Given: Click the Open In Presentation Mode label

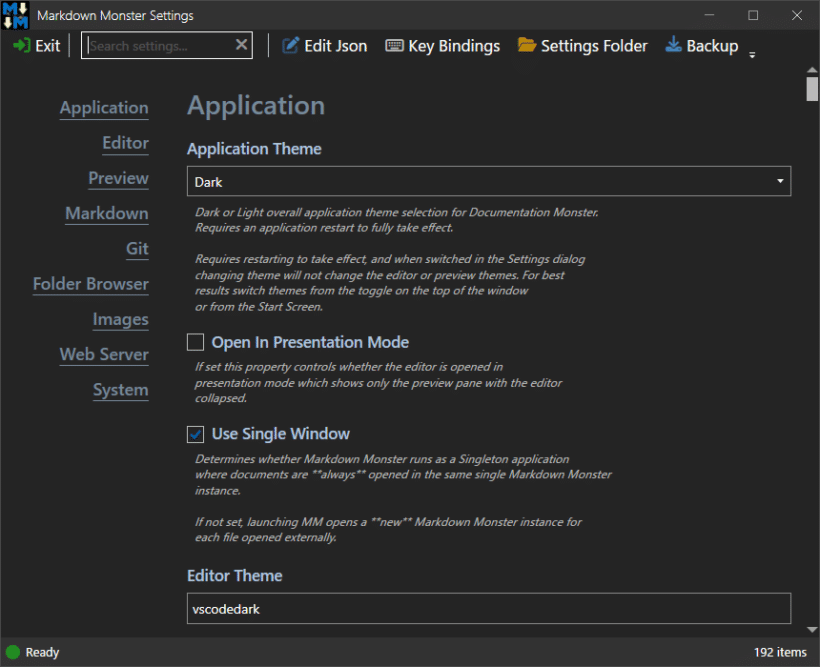Looking at the screenshot, I should tap(310, 342).
